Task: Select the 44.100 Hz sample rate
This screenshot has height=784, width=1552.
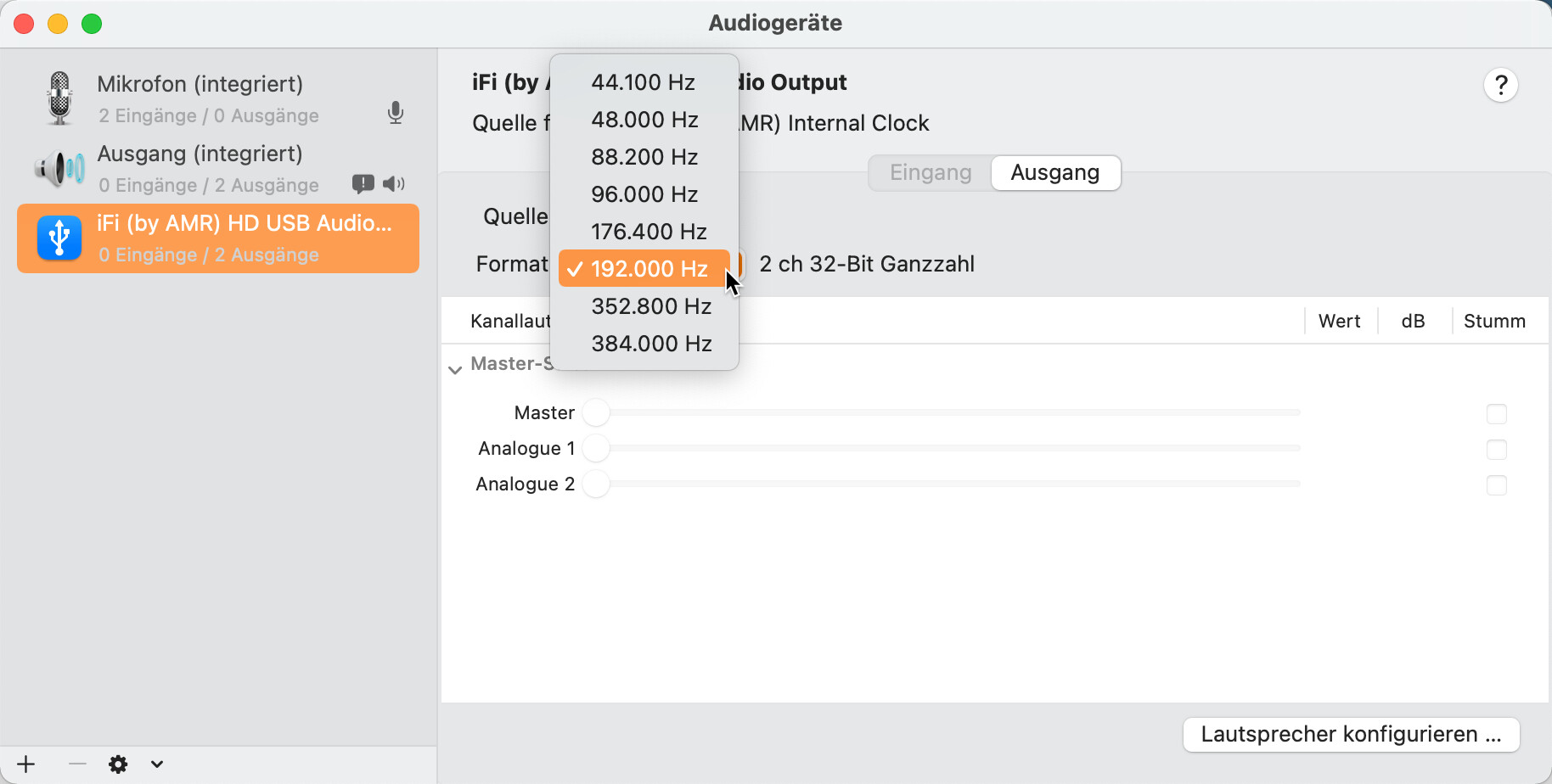Action: [644, 82]
